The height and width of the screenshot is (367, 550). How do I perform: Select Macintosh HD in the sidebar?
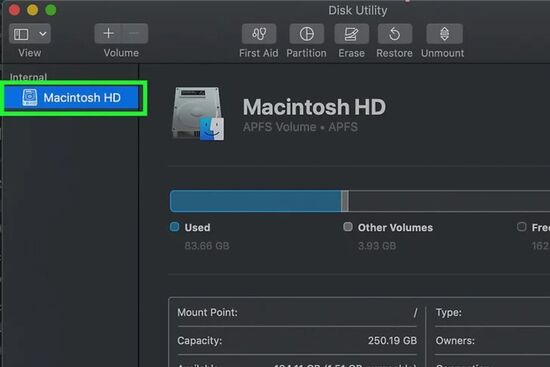coord(72,98)
